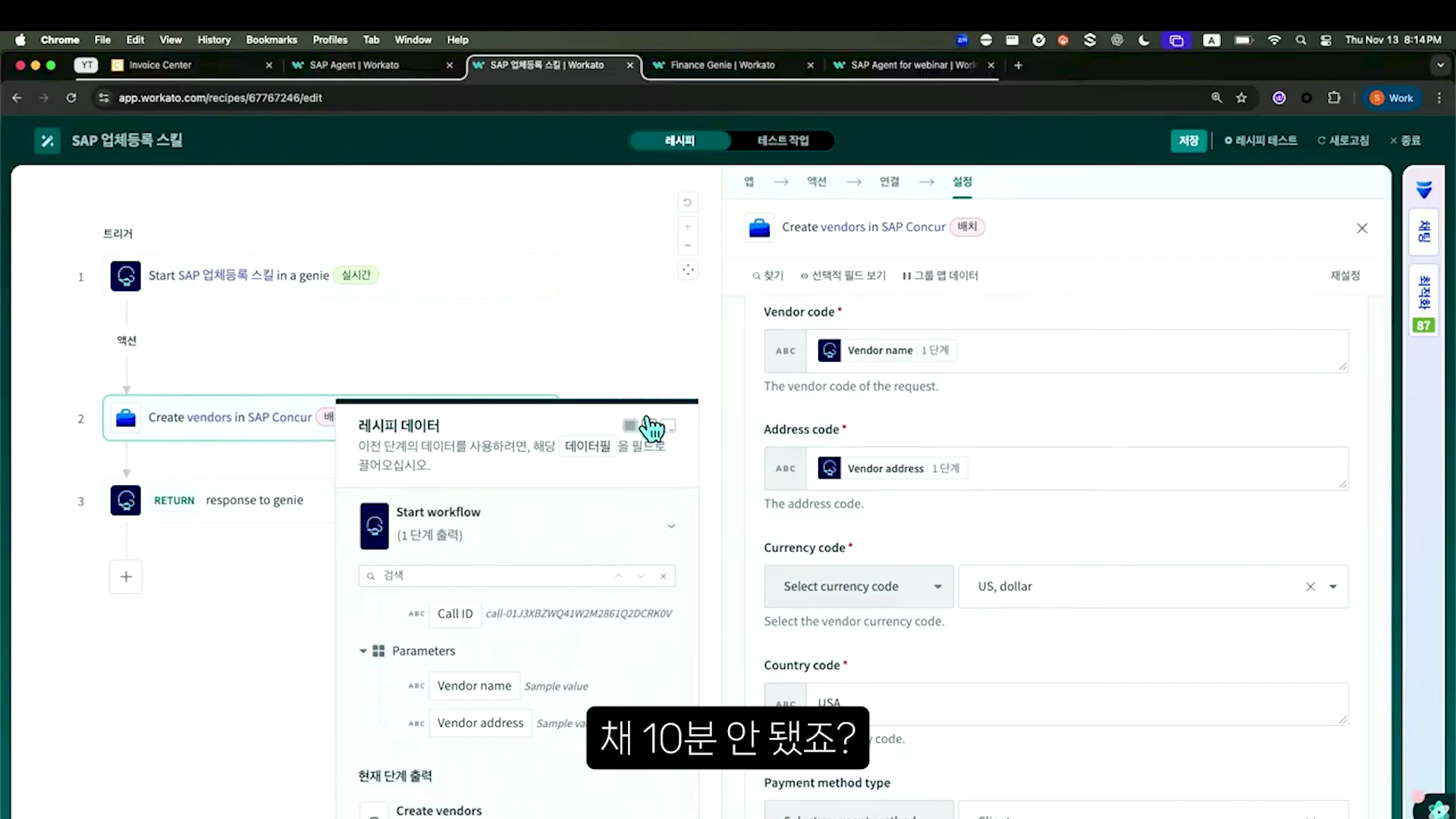Click 새로고침 refresh button
The image size is (1456, 819).
click(1343, 140)
